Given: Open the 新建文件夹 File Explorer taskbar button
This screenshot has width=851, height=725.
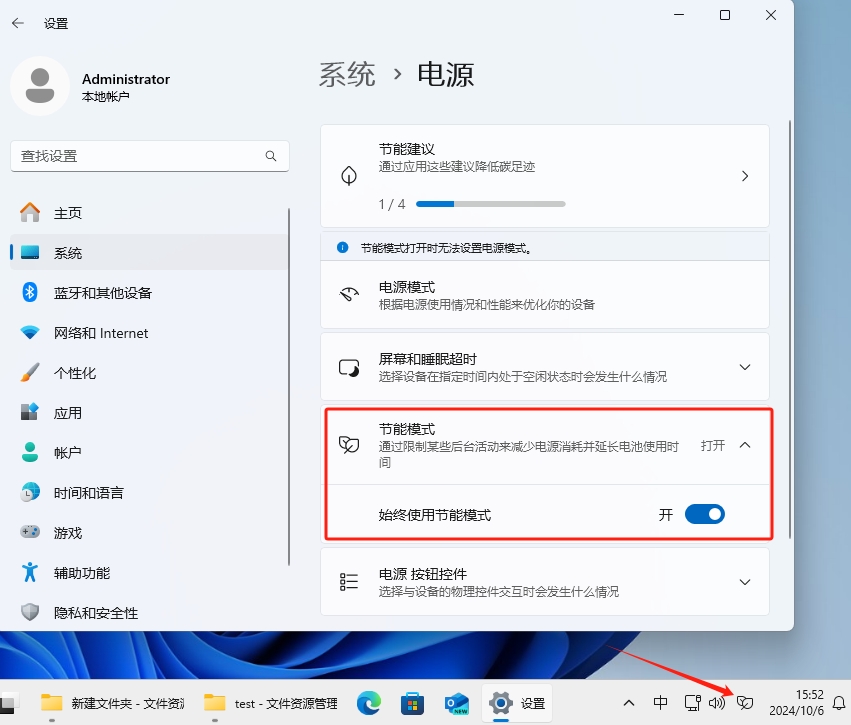Looking at the screenshot, I should pyautogui.click(x=113, y=703).
